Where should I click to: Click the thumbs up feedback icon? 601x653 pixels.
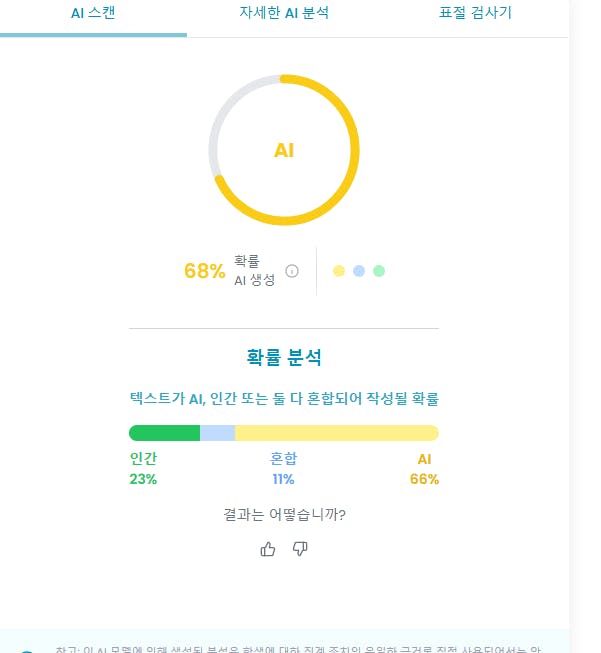point(267,549)
